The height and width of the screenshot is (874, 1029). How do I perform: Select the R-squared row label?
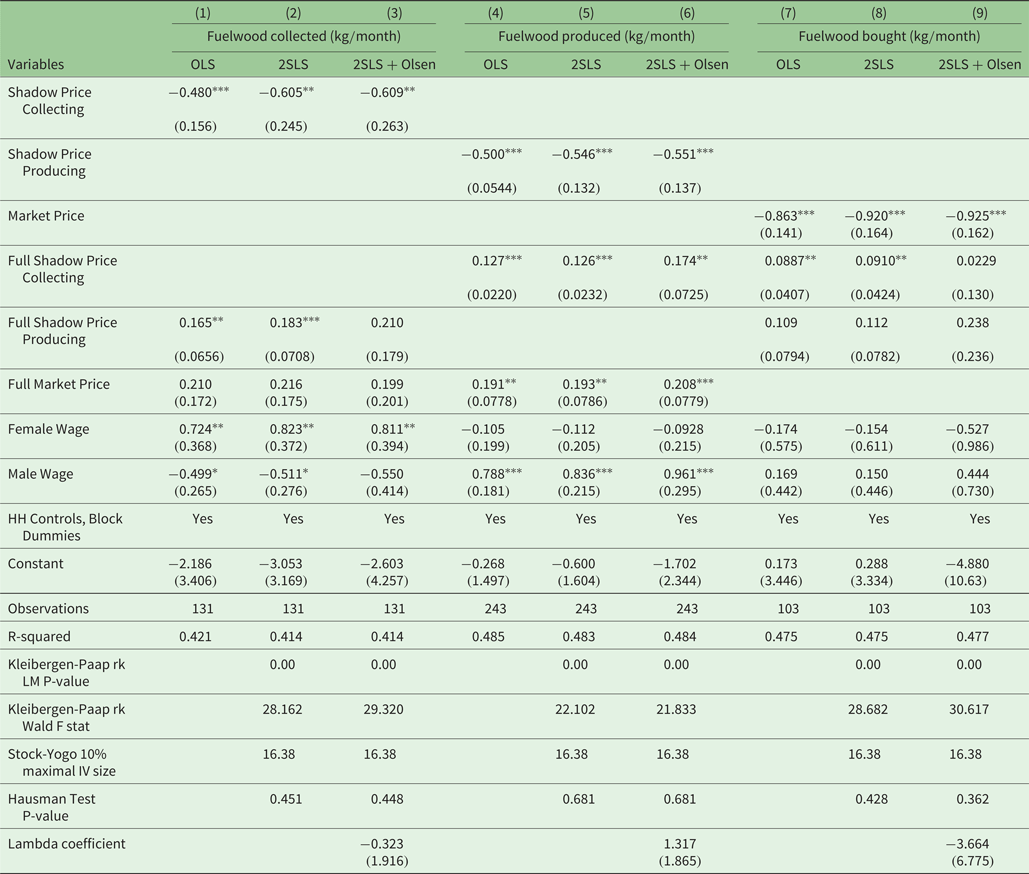41,636
